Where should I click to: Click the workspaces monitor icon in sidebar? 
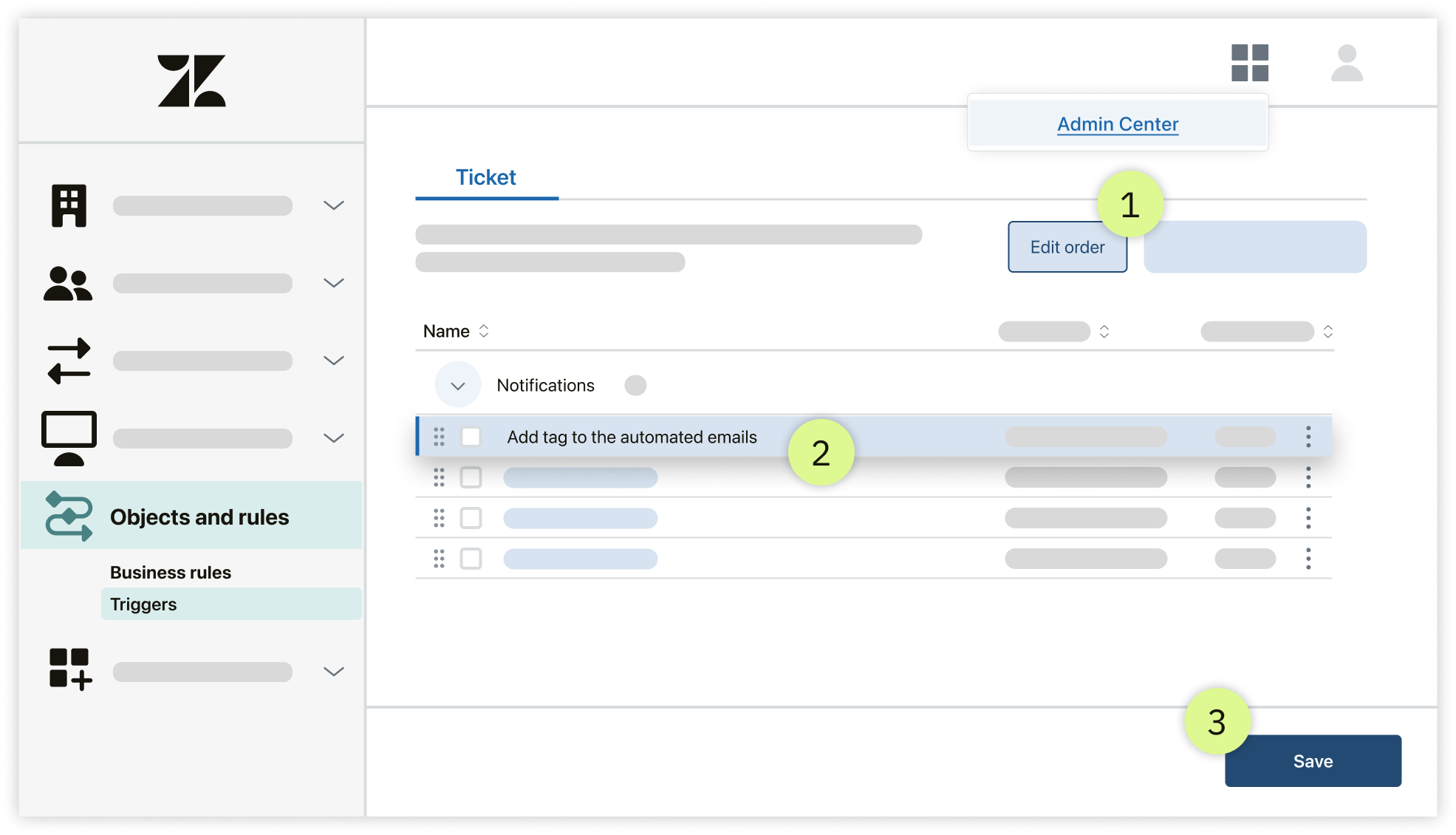tap(69, 437)
